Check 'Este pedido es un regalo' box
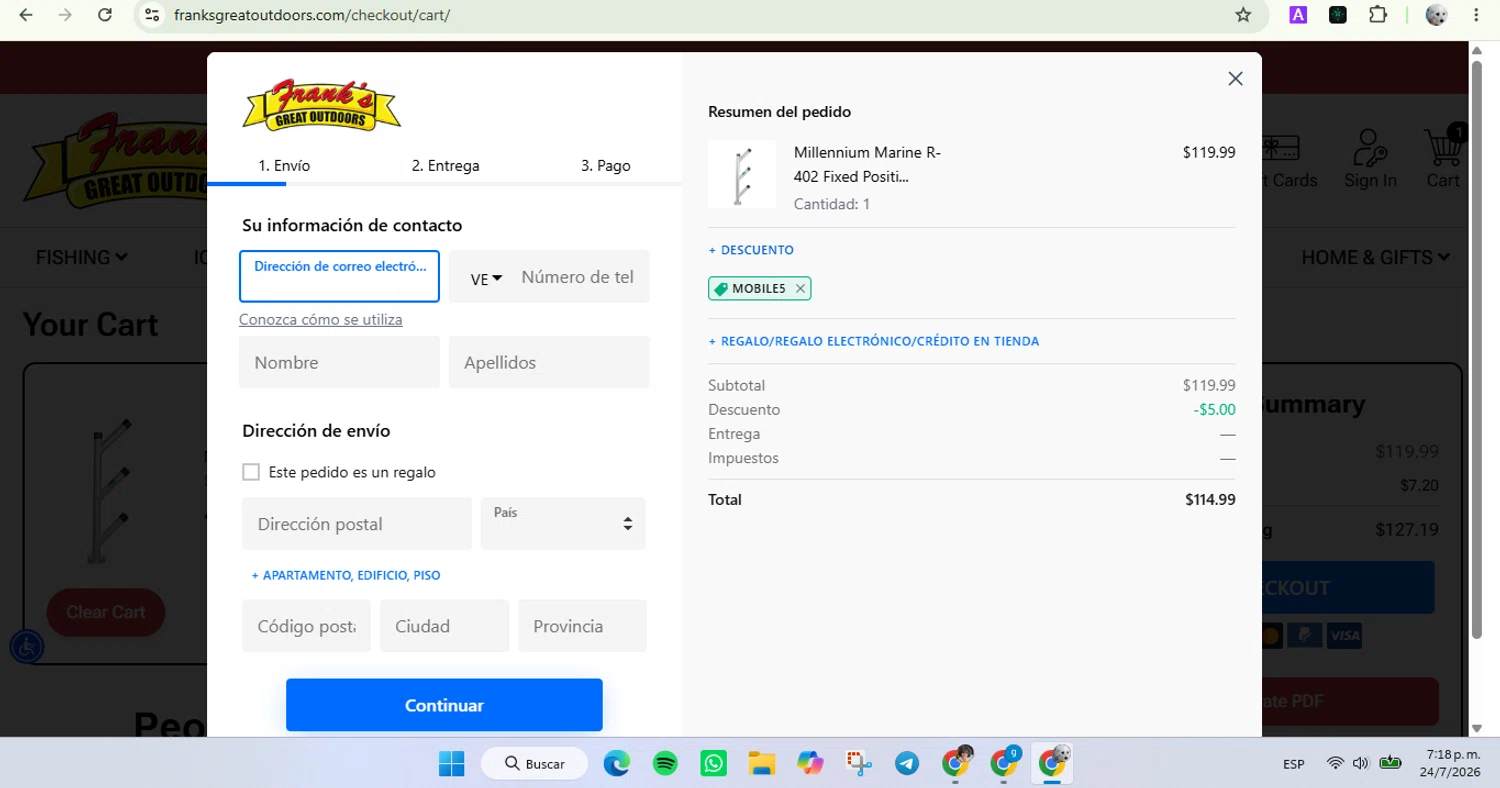This screenshot has width=1500, height=788. pos(251,472)
